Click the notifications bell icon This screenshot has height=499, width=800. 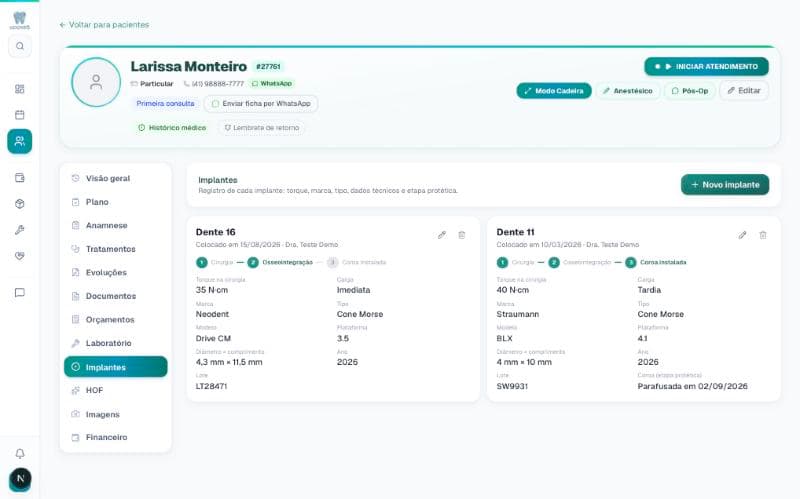20,454
